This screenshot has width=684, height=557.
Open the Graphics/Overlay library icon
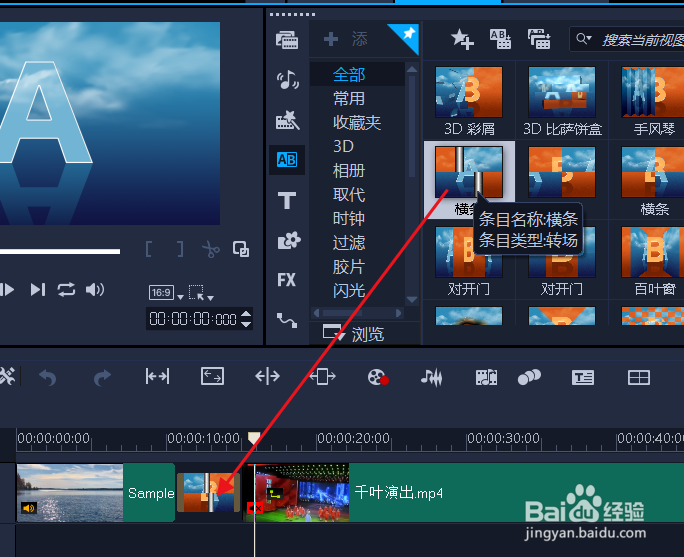tap(288, 240)
